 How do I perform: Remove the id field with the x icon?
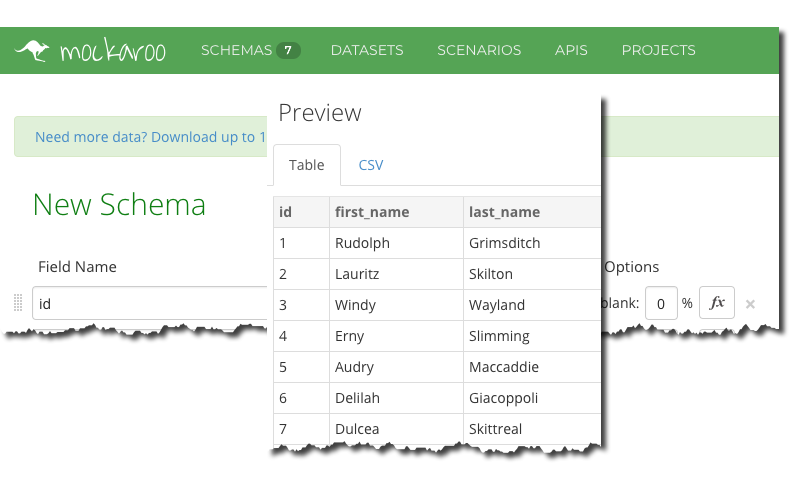click(x=750, y=304)
